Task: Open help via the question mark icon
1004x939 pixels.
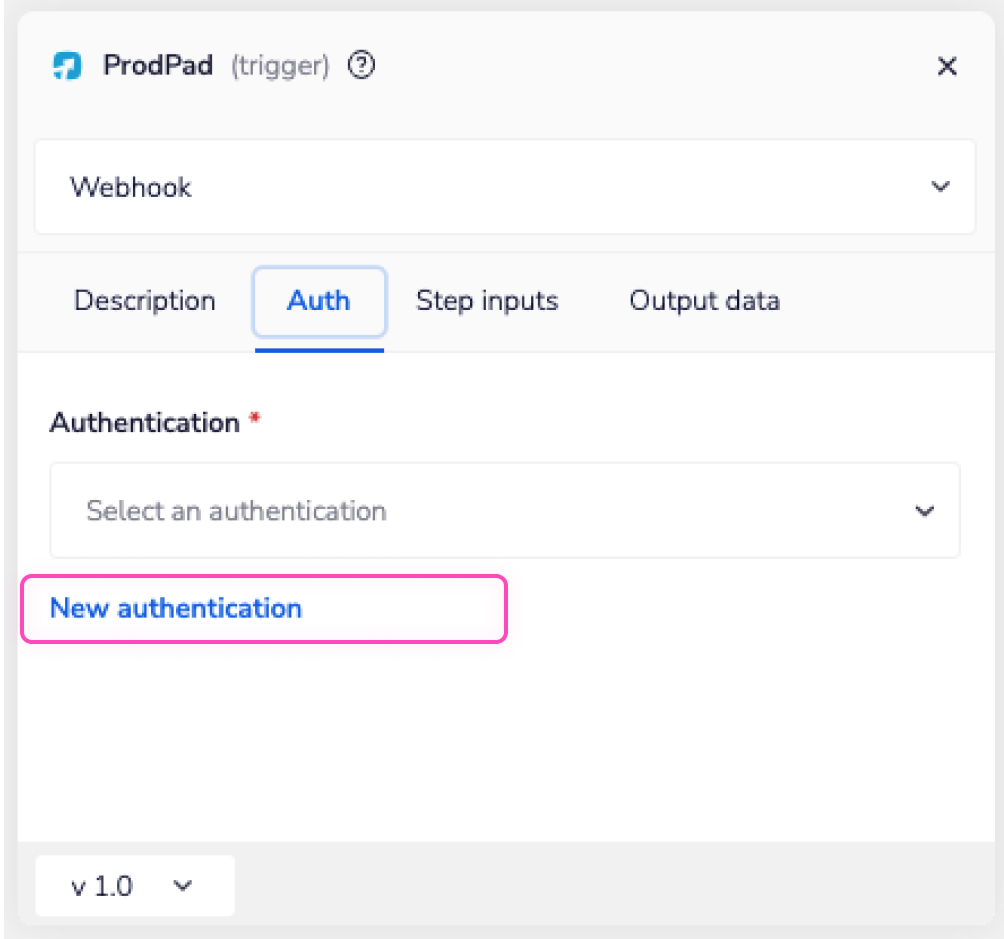Action: click(x=361, y=65)
